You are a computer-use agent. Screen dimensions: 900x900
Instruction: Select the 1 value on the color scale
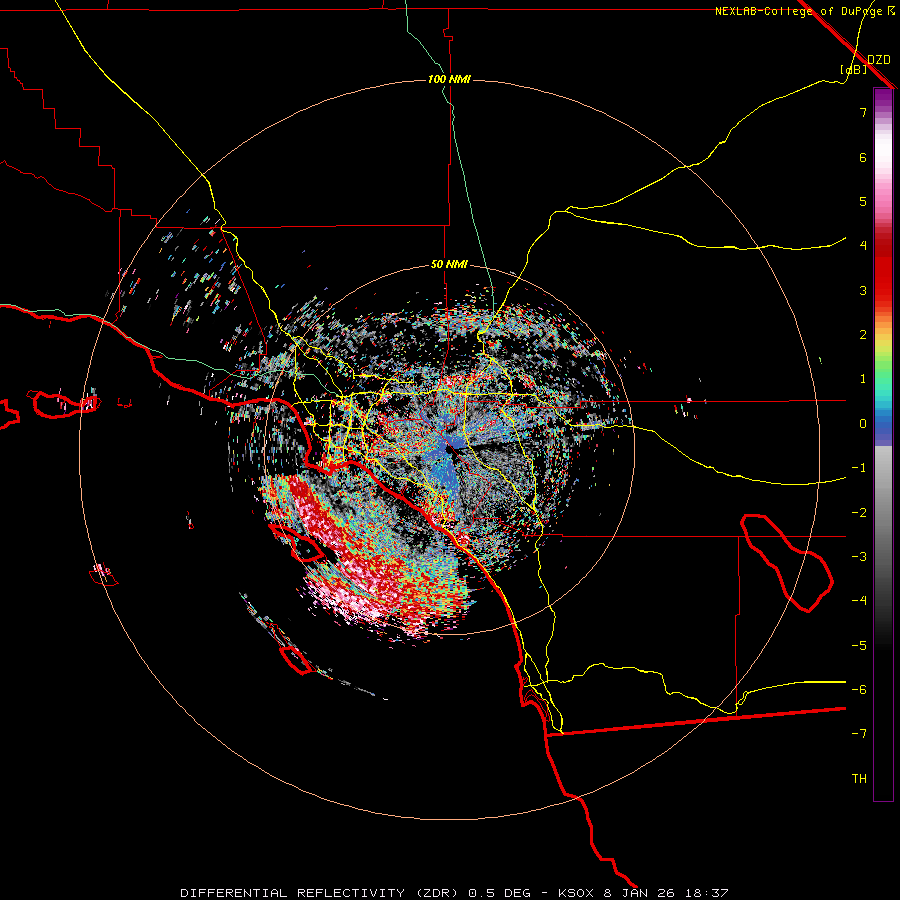[863, 379]
